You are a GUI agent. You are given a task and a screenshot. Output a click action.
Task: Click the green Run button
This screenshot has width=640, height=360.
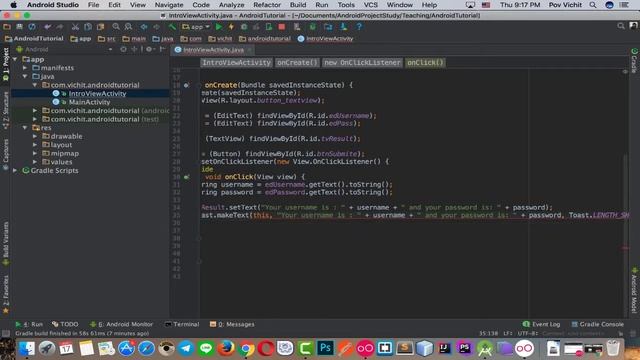tap(219, 27)
